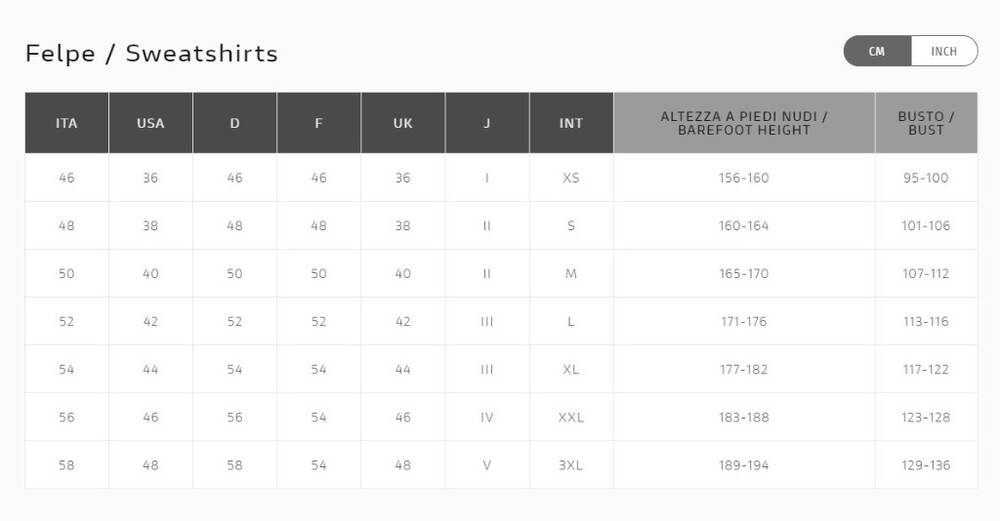Click the ITA column header

(x=66, y=123)
